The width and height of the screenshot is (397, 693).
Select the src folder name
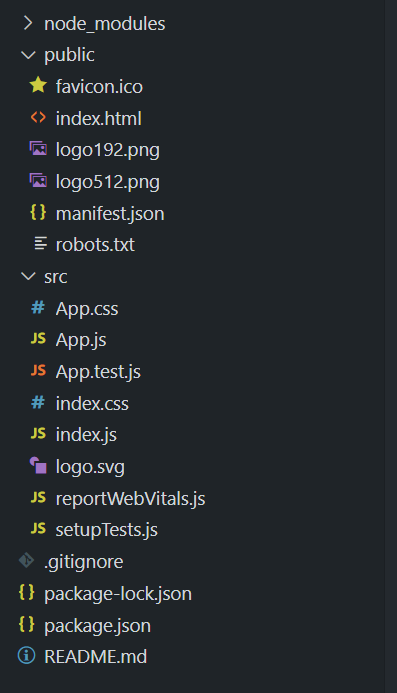point(56,277)
